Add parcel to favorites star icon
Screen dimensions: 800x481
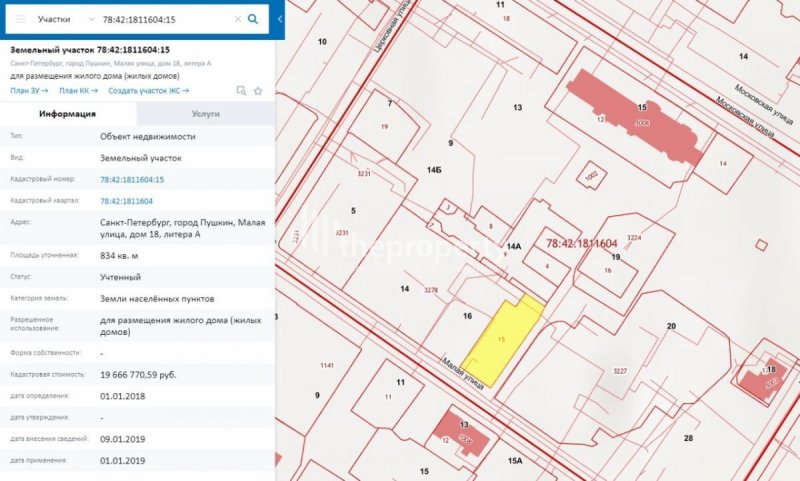[258, 90]
